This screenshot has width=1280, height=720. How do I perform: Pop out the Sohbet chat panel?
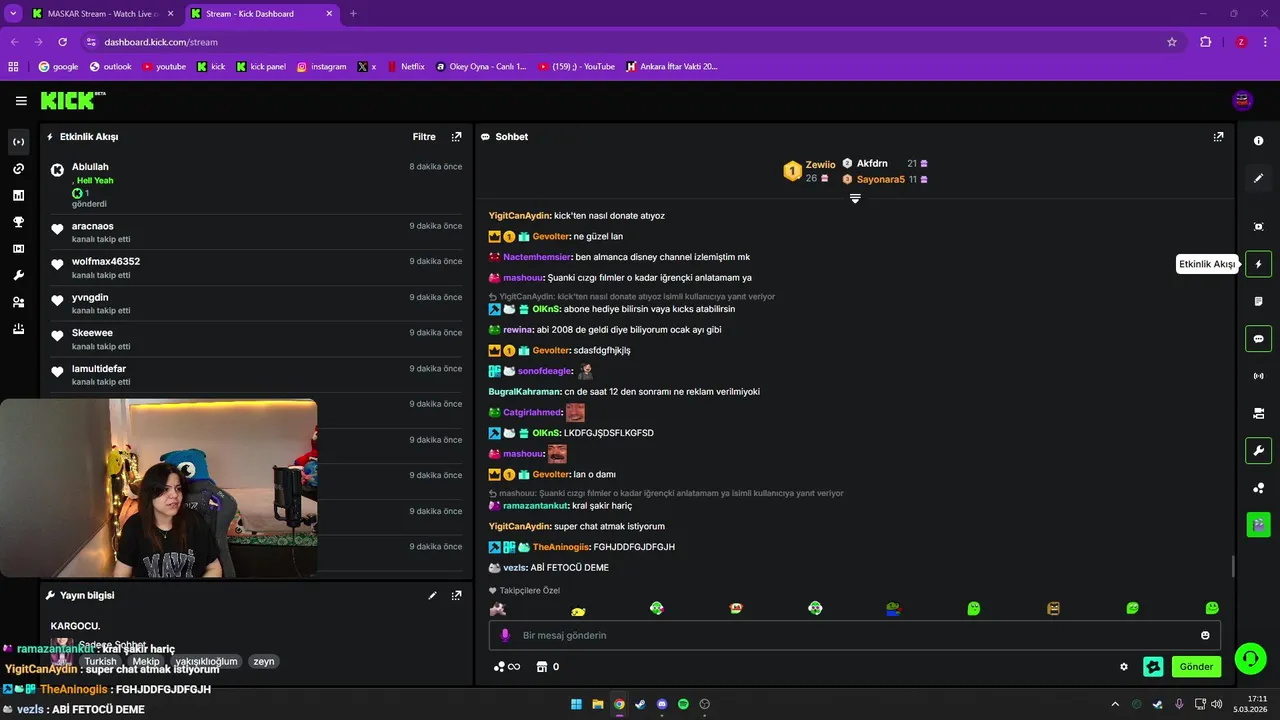coord(1218,137)
